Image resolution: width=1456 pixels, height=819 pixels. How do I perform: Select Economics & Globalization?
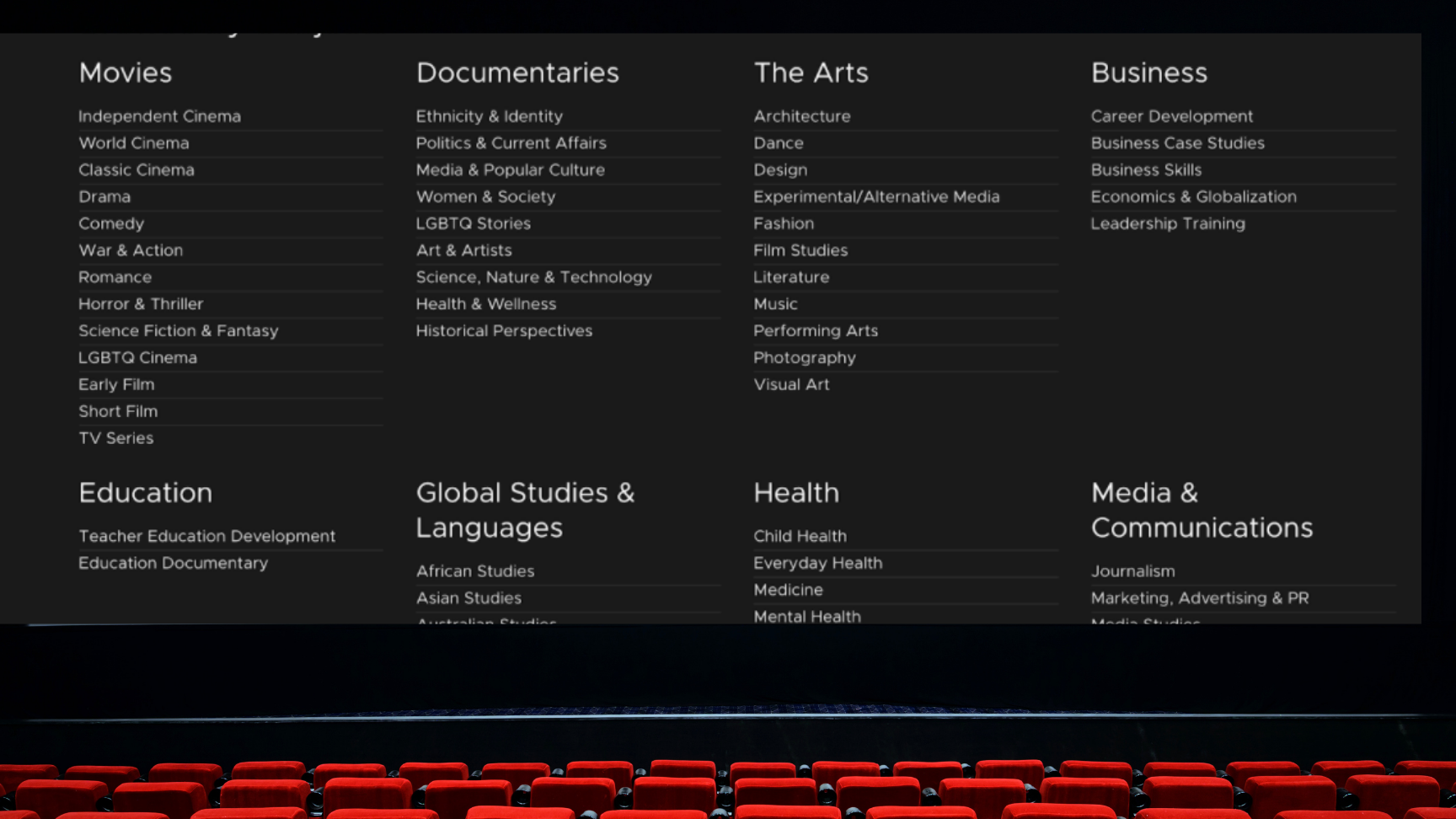tap(1193, 197)
